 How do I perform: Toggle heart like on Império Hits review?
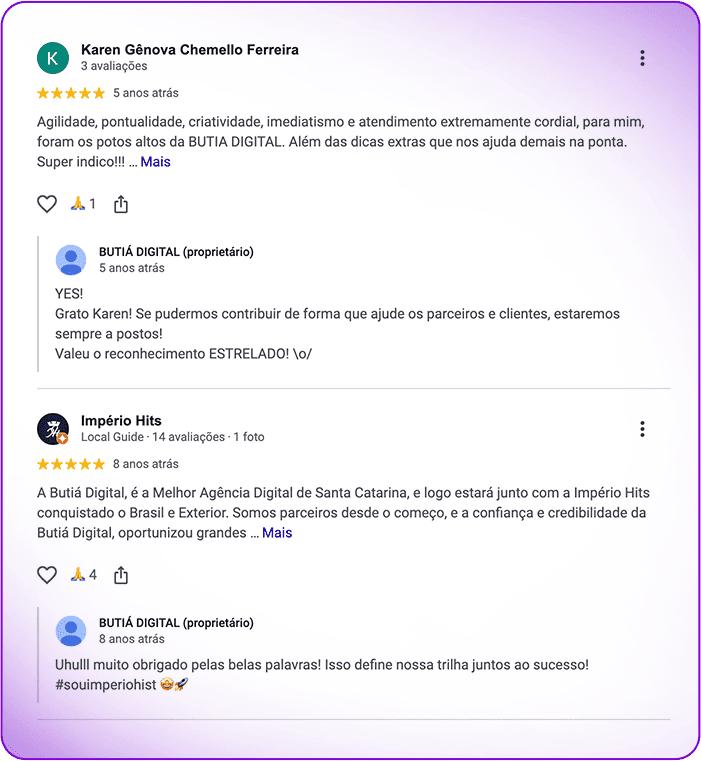tap(47, 575)
